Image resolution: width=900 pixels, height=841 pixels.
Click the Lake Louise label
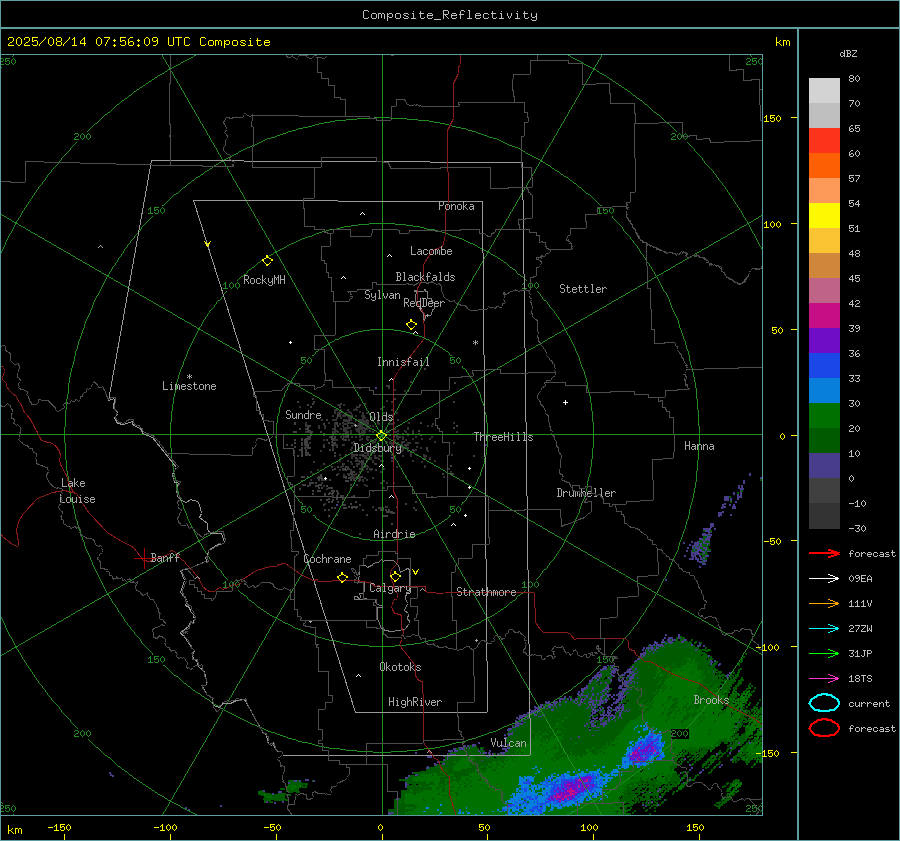[x=77, y=491]
